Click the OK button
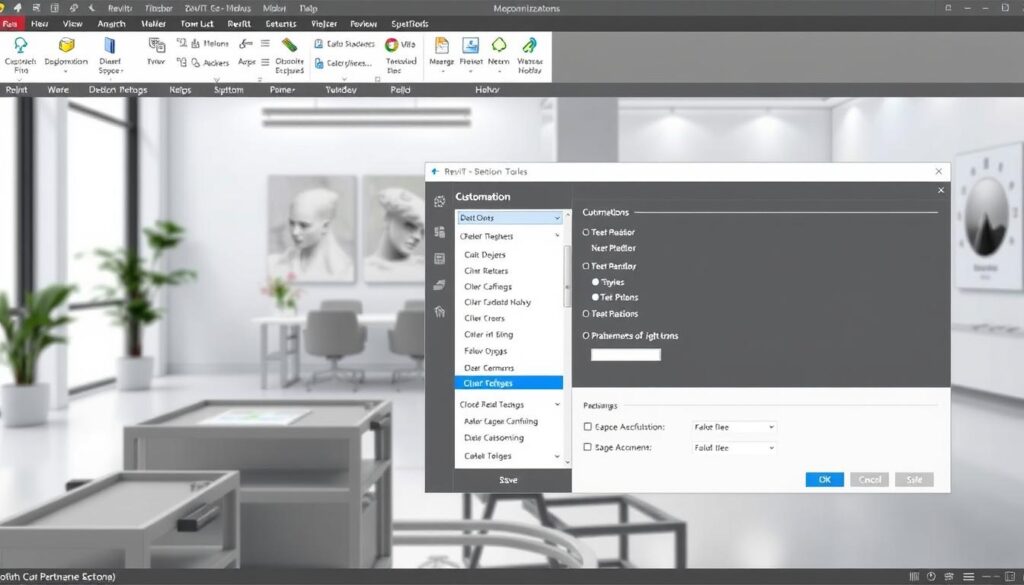Image resolution: width=1024 pixels, height=585 pixels. tap(824, 480)
